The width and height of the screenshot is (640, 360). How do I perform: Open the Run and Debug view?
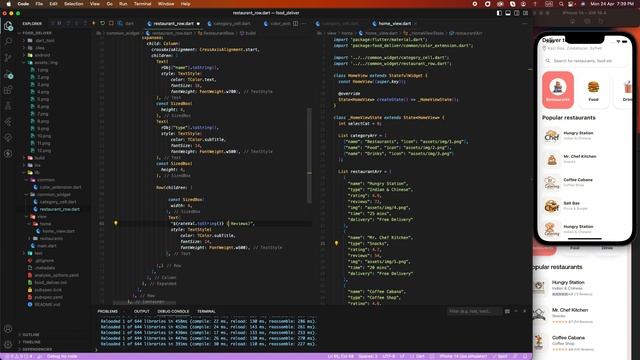tap(8, 76)
